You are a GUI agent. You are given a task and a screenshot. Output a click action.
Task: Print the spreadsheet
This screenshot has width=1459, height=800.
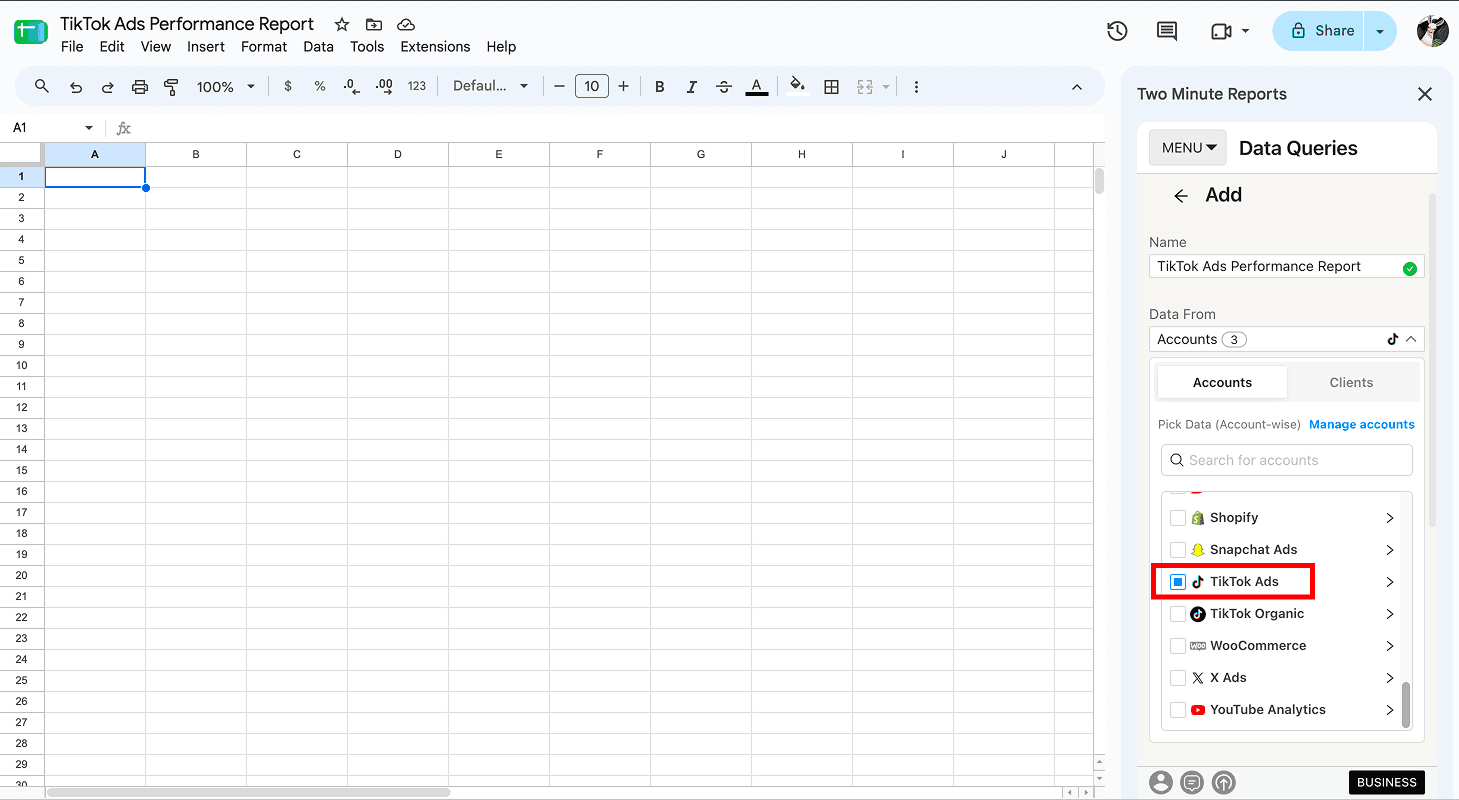tap(140, 87)
